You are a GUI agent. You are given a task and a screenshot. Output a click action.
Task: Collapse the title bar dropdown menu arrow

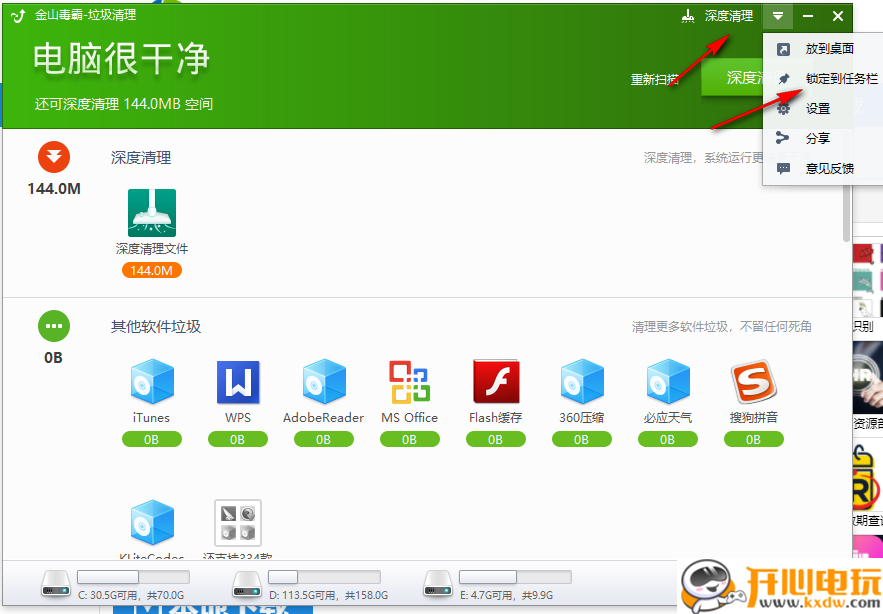click(x=778, y=16)
